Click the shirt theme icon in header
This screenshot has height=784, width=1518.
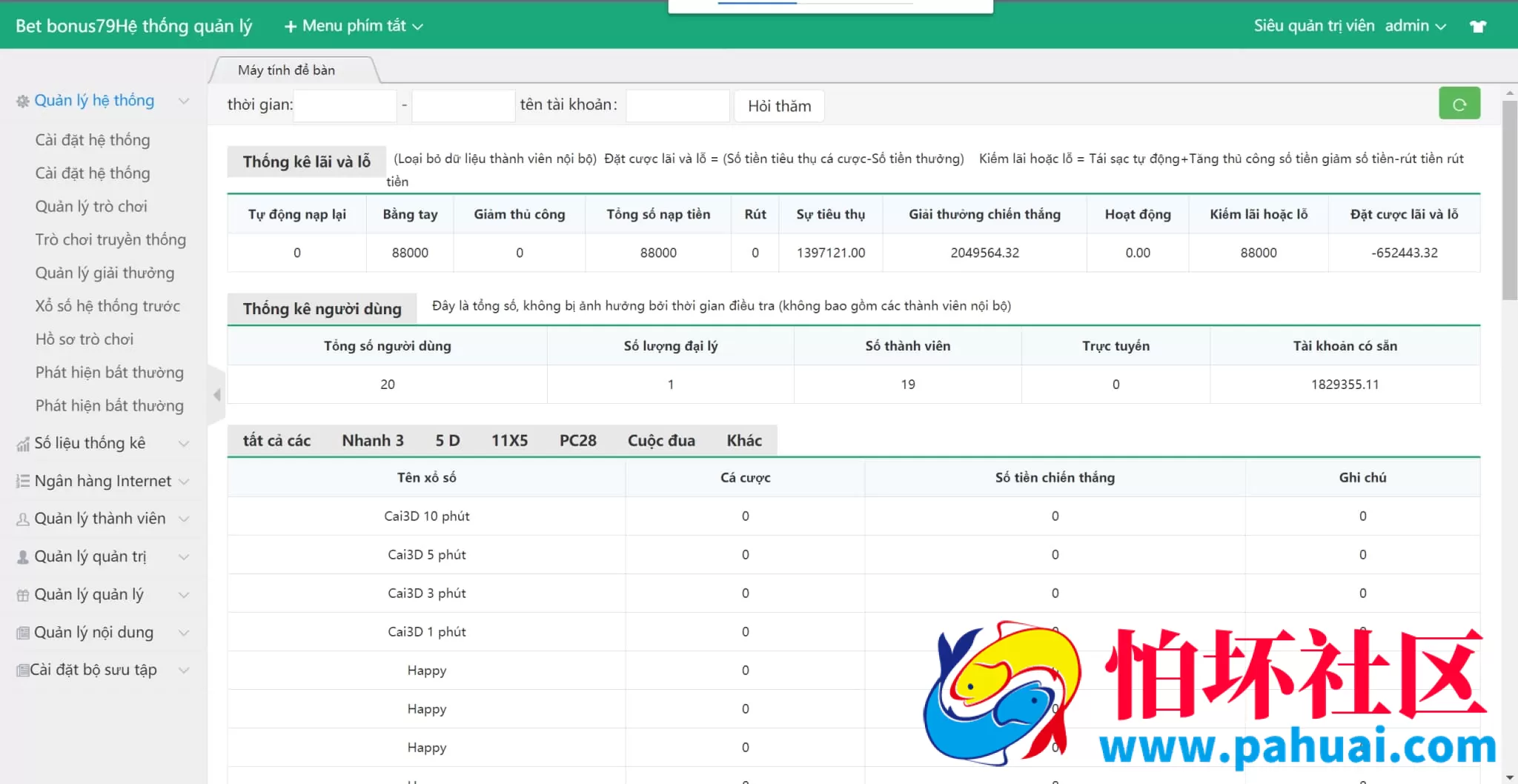coord(1478,26)
